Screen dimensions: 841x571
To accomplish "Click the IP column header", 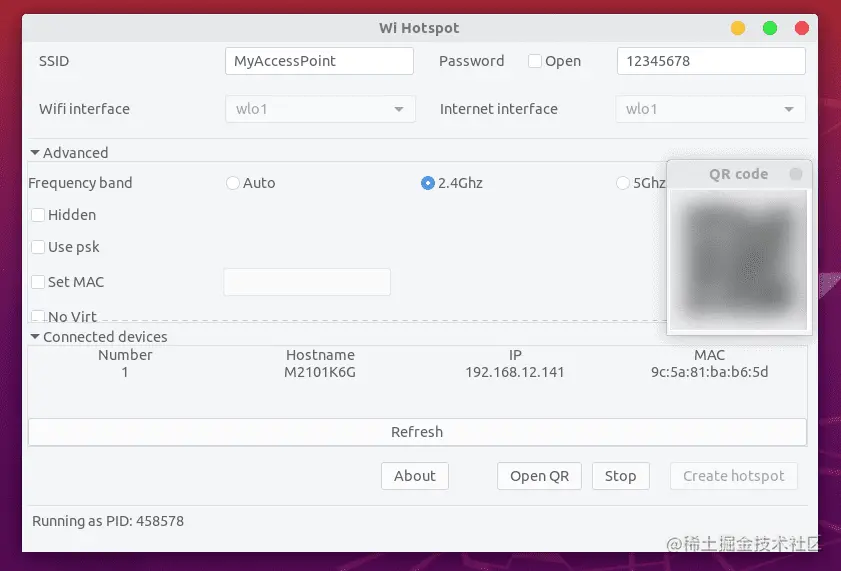I will 515,355.
